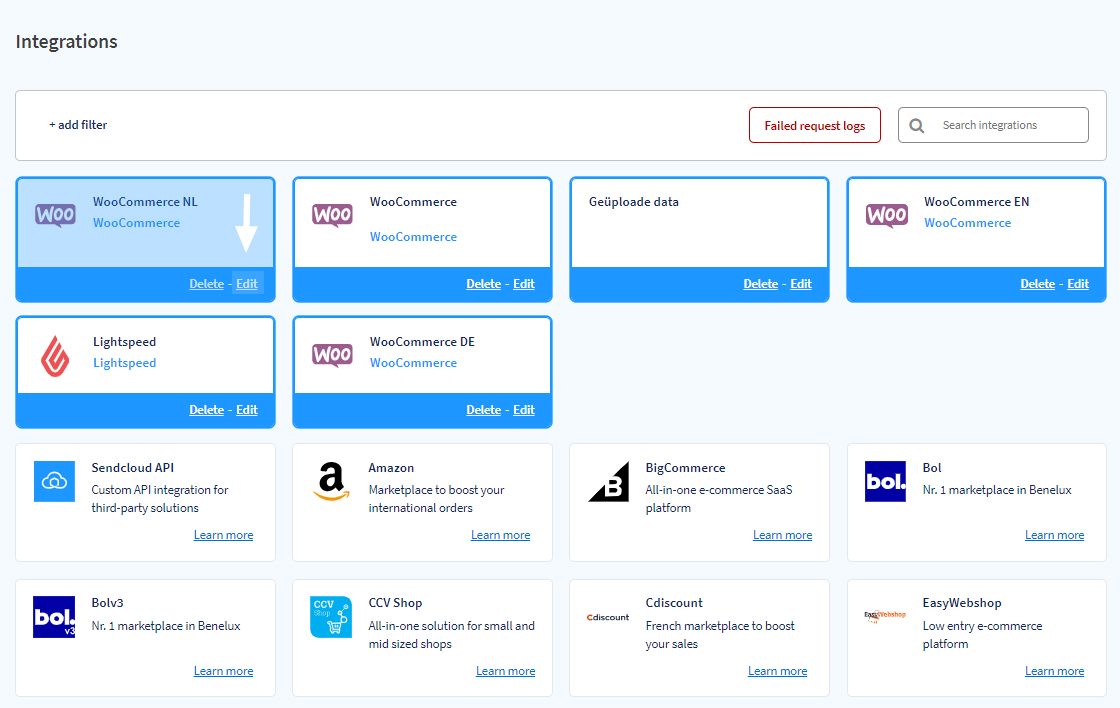Open the Failed request logs

click(x=815, y=125)
